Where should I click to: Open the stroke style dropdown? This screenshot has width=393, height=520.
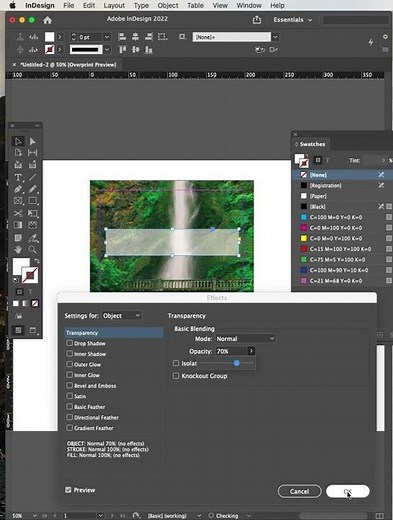(107, 50)
